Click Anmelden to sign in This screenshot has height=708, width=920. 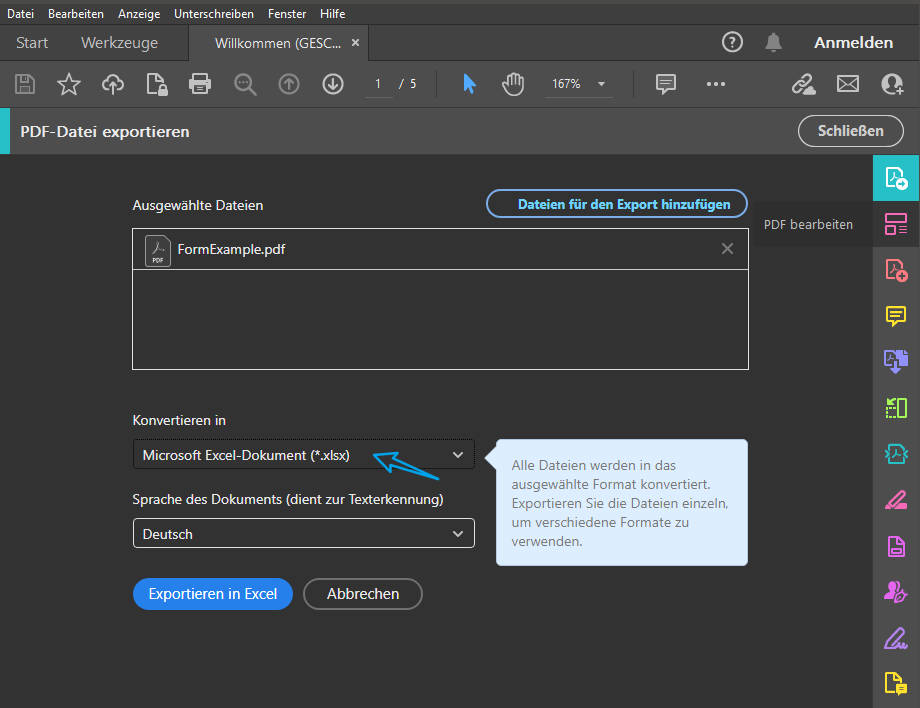[x=853, y=42]
